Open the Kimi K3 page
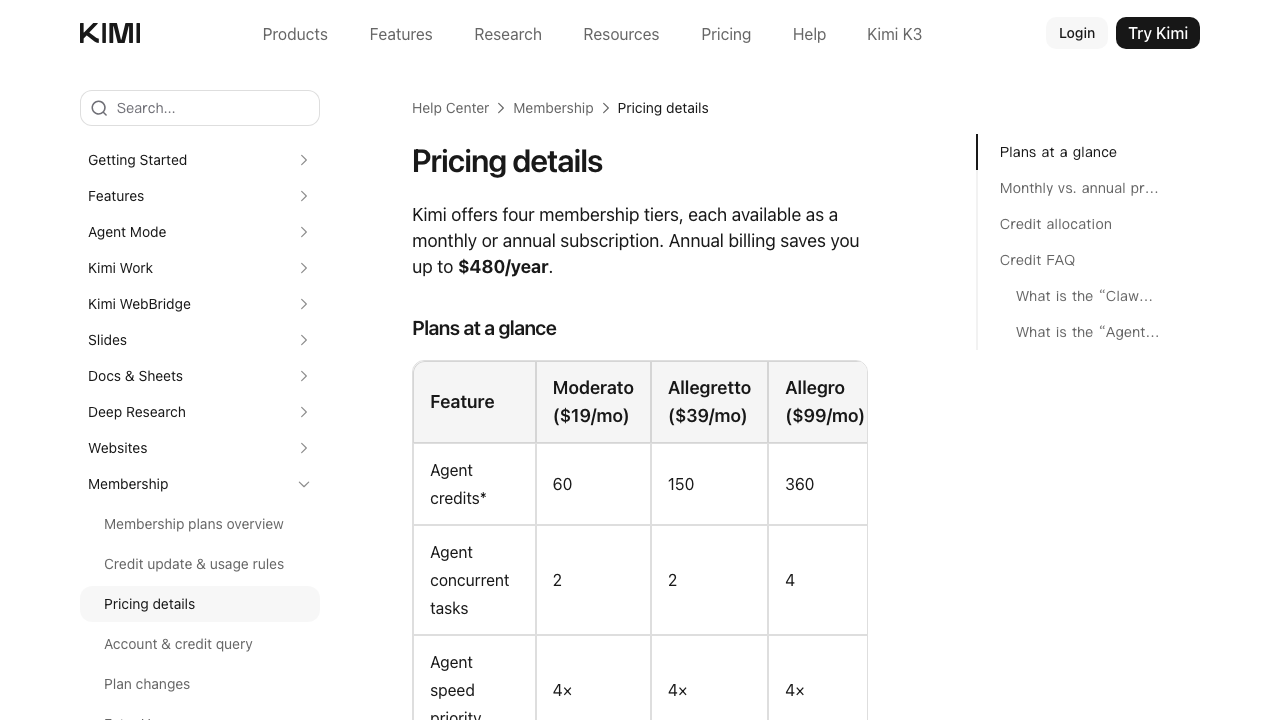 tap(894, 34)
